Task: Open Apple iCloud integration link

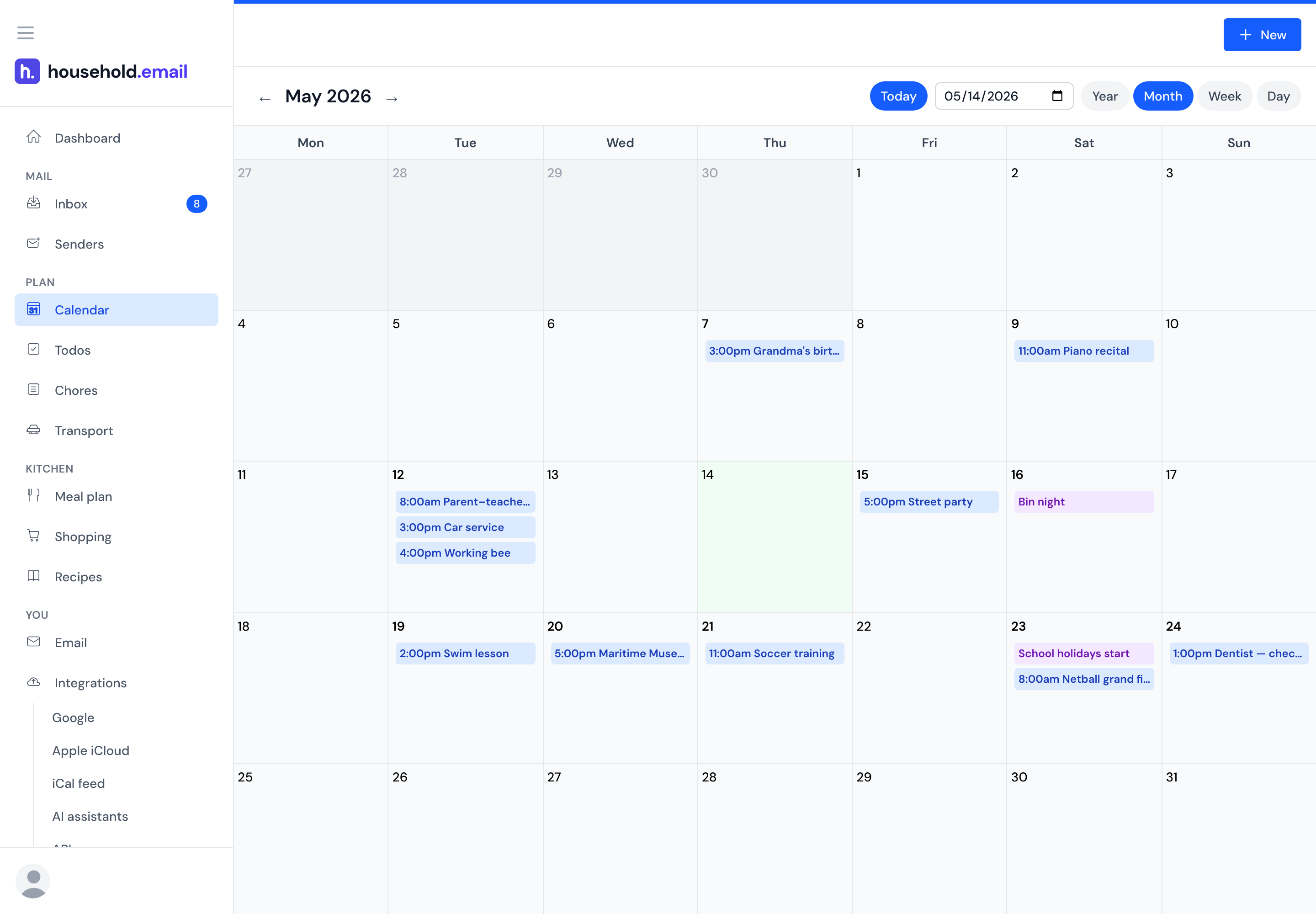Action: (90, 750)
